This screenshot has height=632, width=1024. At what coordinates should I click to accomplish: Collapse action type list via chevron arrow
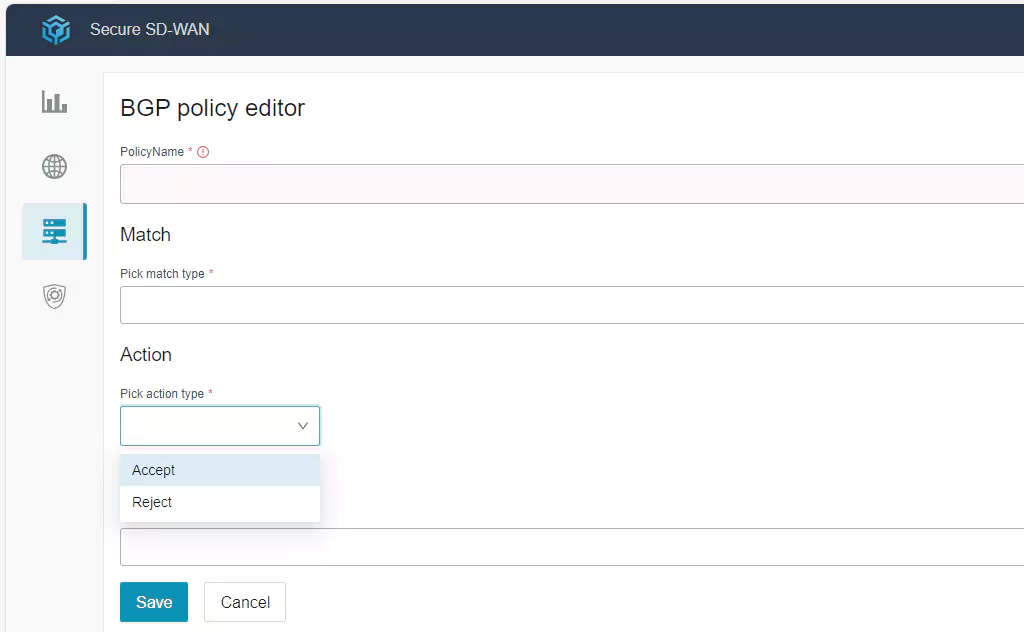point(303,426)
